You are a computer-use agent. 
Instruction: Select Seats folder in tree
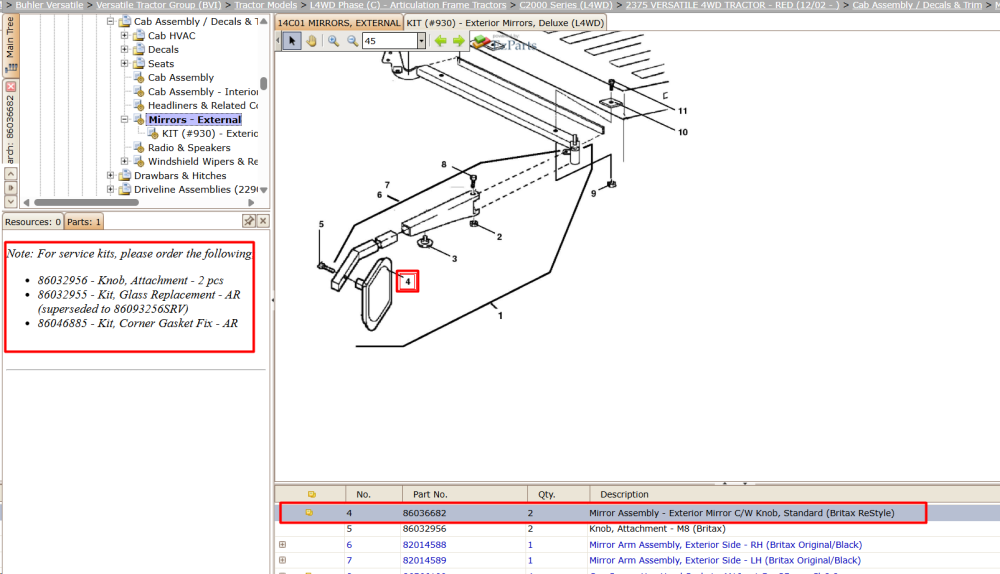[x=161, y=64]
